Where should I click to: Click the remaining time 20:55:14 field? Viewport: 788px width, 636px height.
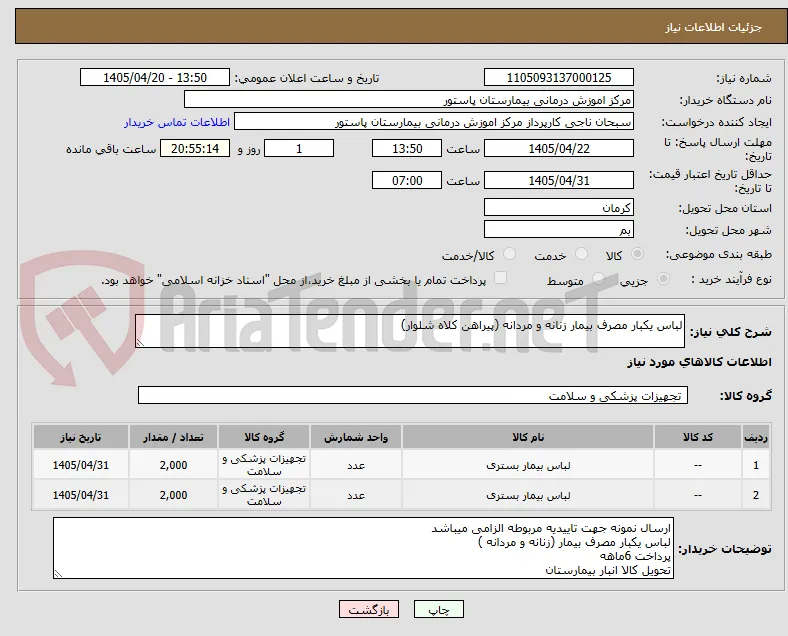pos(195,149)
